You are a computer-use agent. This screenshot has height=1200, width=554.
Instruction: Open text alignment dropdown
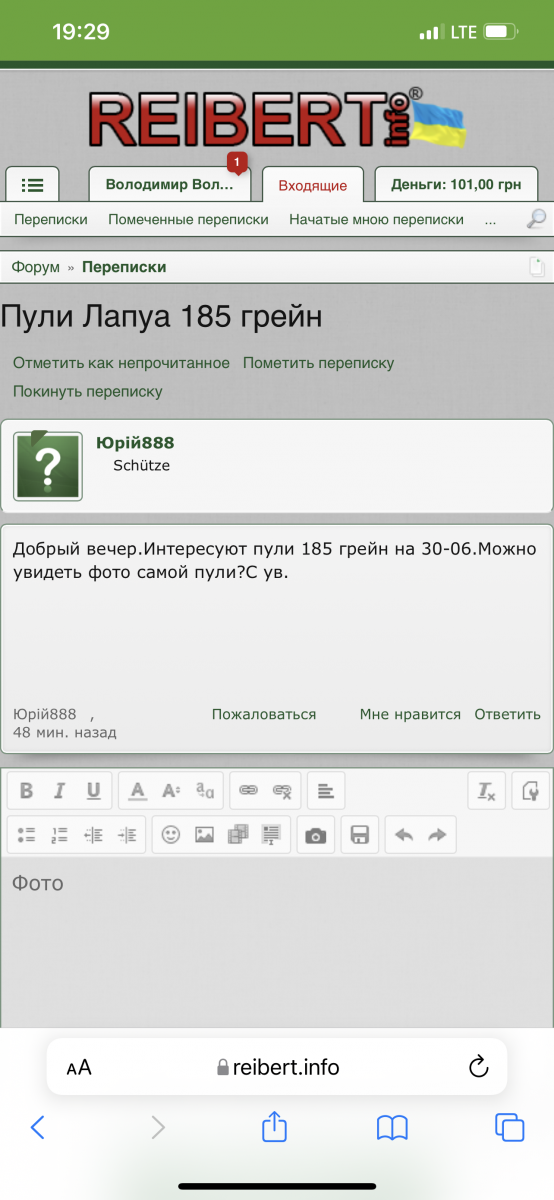pos(325,791)
